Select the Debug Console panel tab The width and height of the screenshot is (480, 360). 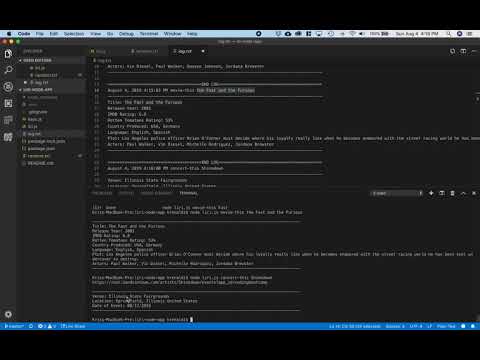(156, 193)
